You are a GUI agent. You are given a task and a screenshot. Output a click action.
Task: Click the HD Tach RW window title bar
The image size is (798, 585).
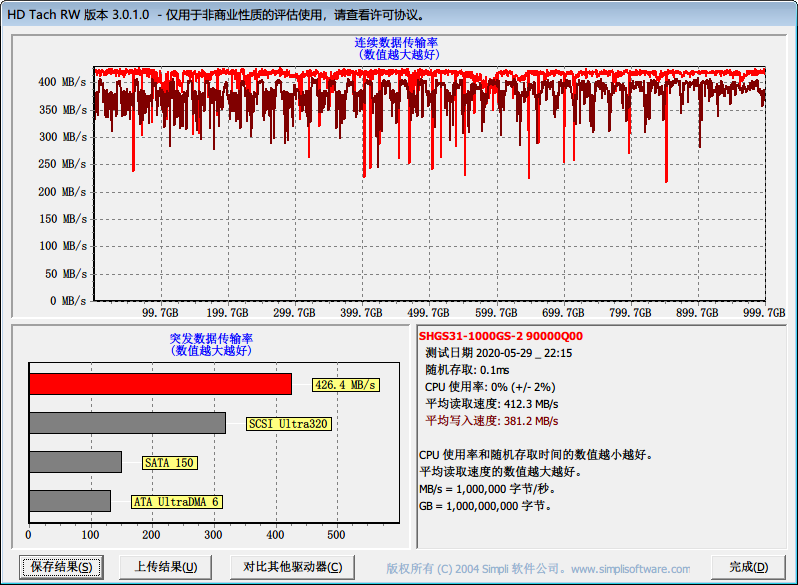tap(399, 15)
